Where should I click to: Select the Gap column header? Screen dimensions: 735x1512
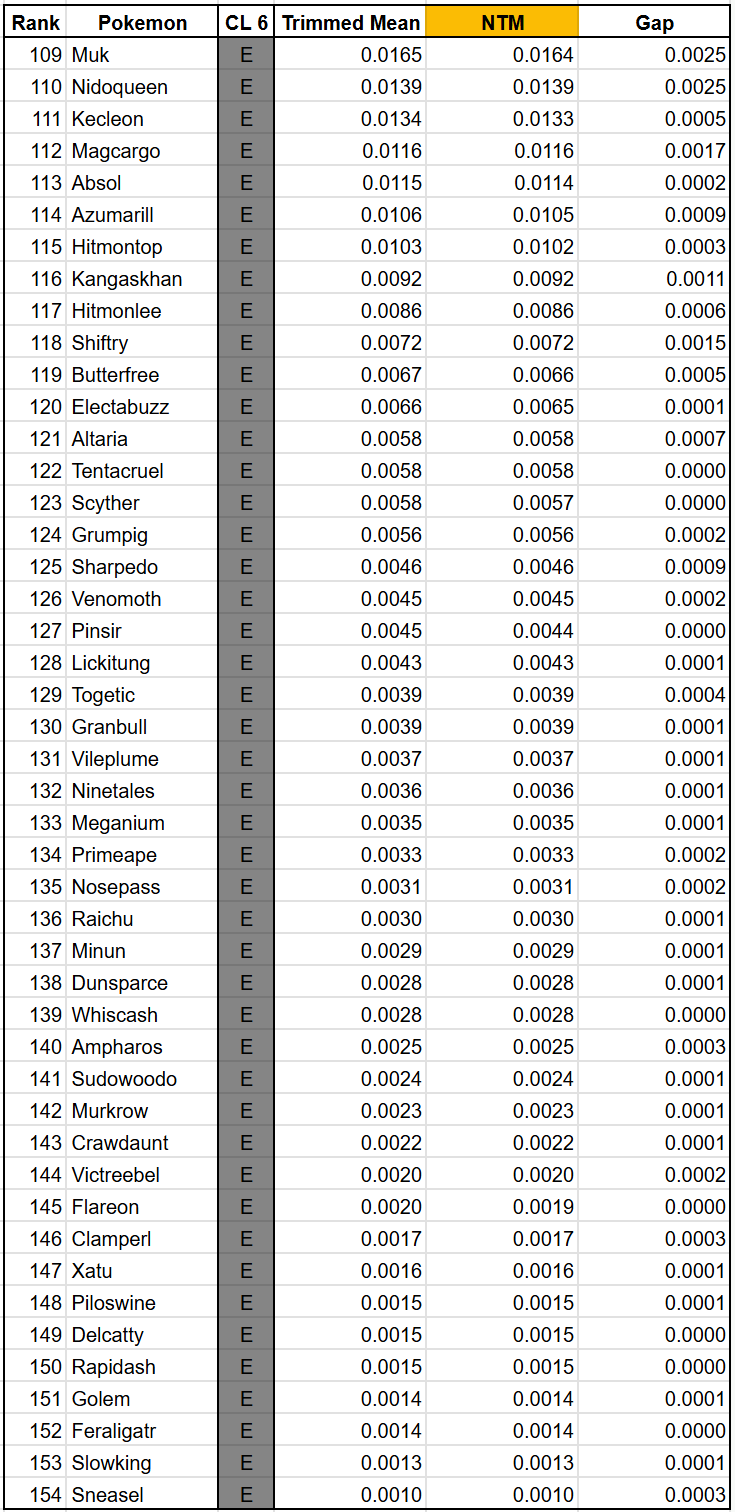[x=655, y=22]
